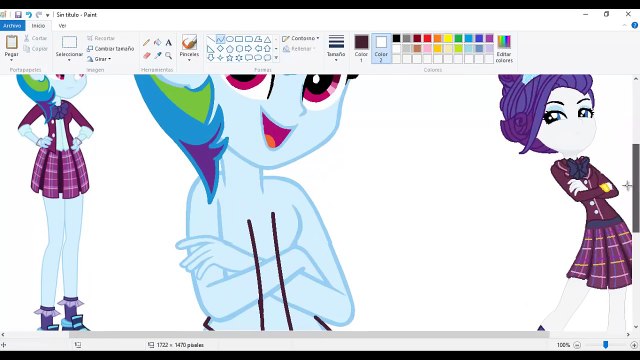Click the Pegar clipboard icon
This screenshot has width=640, height=360.
(11, 42)
